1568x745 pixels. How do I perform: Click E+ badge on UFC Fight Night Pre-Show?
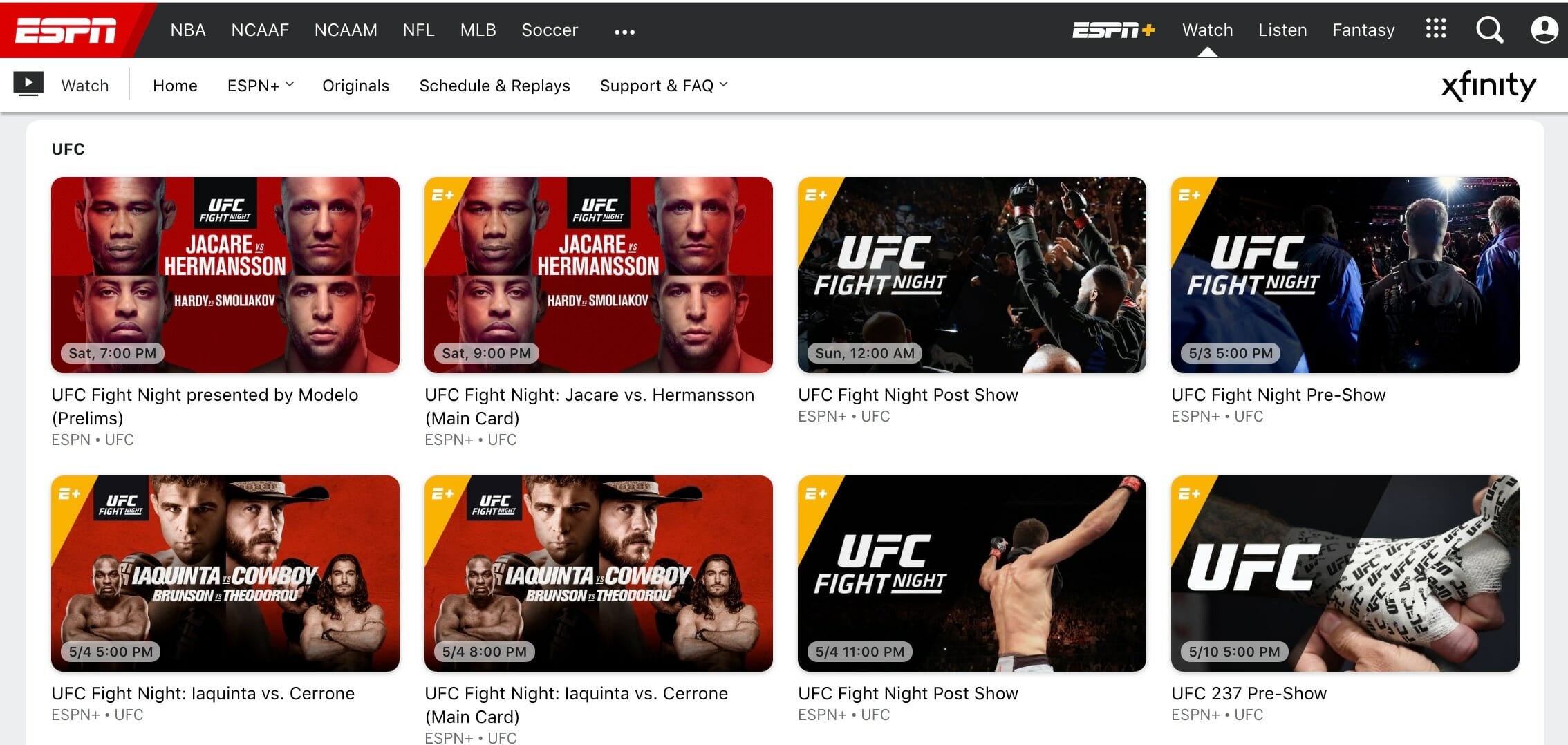[1189, 196]
